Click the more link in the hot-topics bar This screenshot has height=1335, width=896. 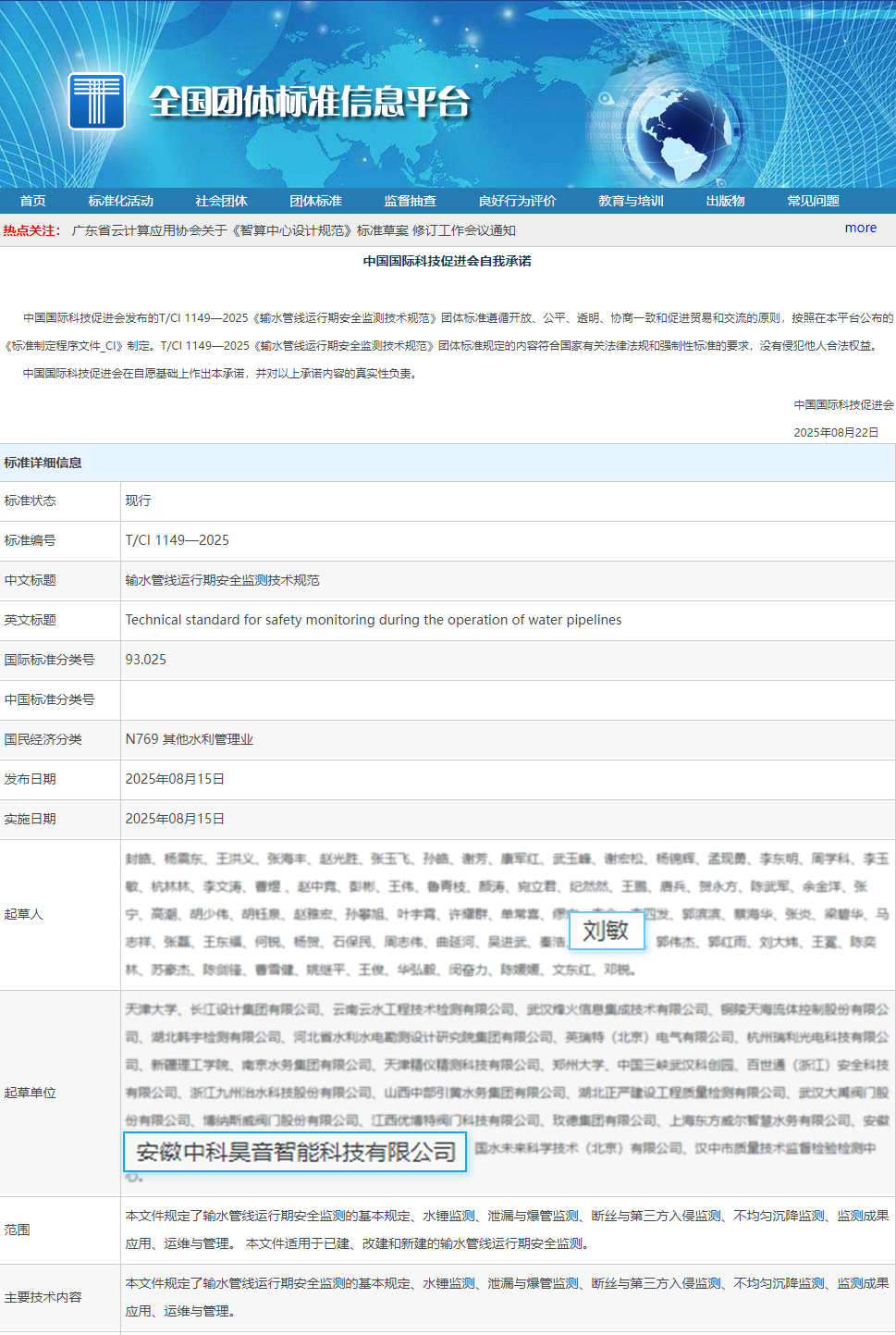(x=861, y=228)
